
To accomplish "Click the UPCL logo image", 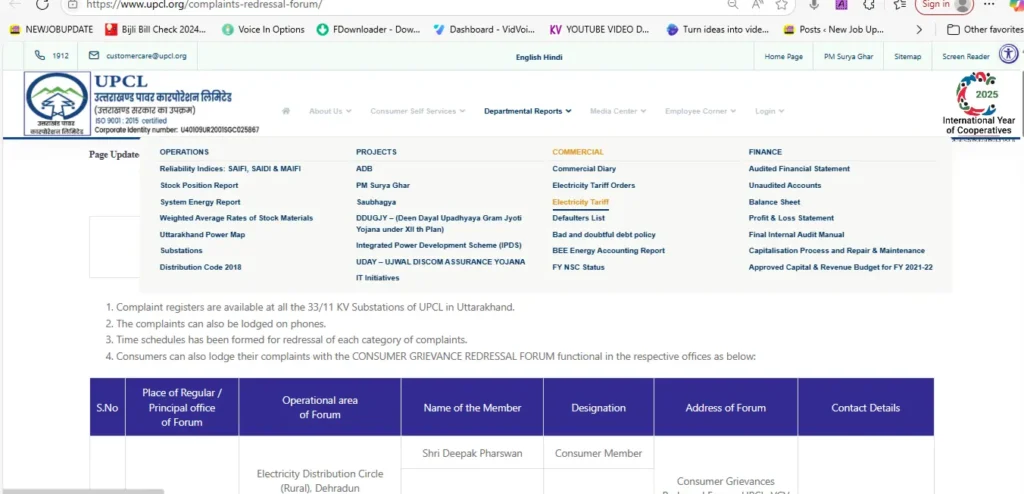I will tap(57, 104).
